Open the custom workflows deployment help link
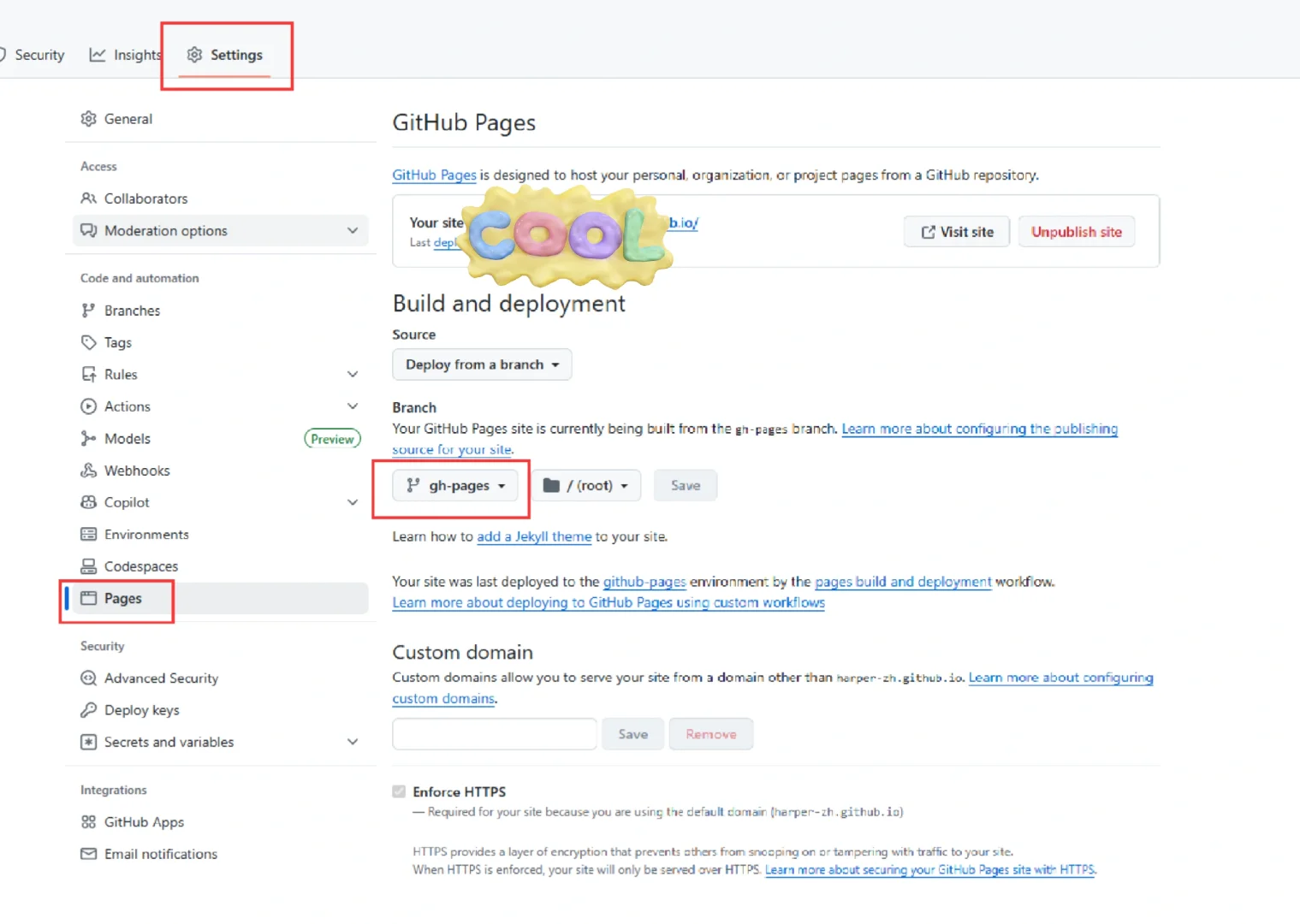 pos(608,602)
